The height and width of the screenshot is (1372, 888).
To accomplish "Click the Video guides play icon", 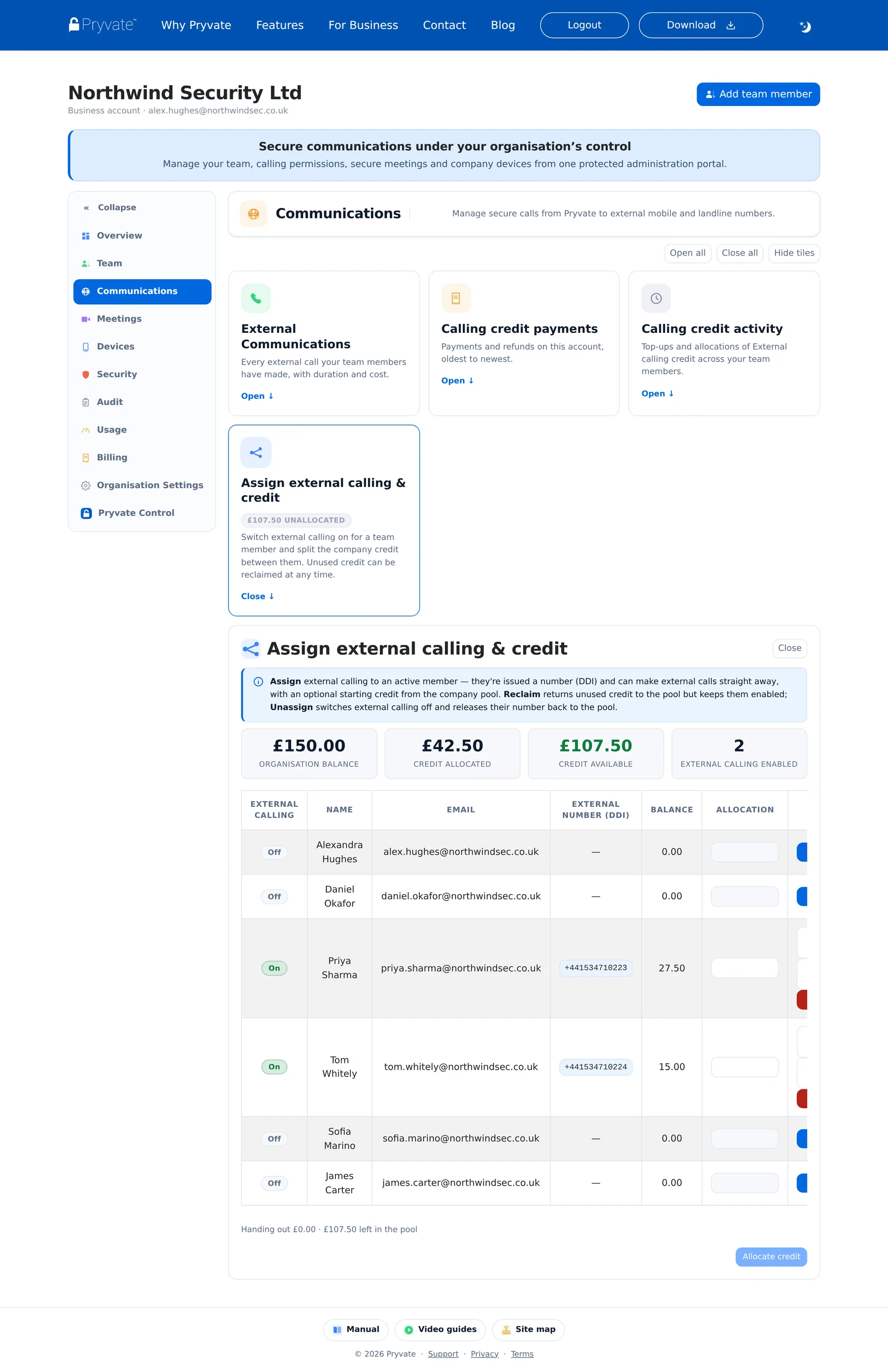I will coord(409,1330).
